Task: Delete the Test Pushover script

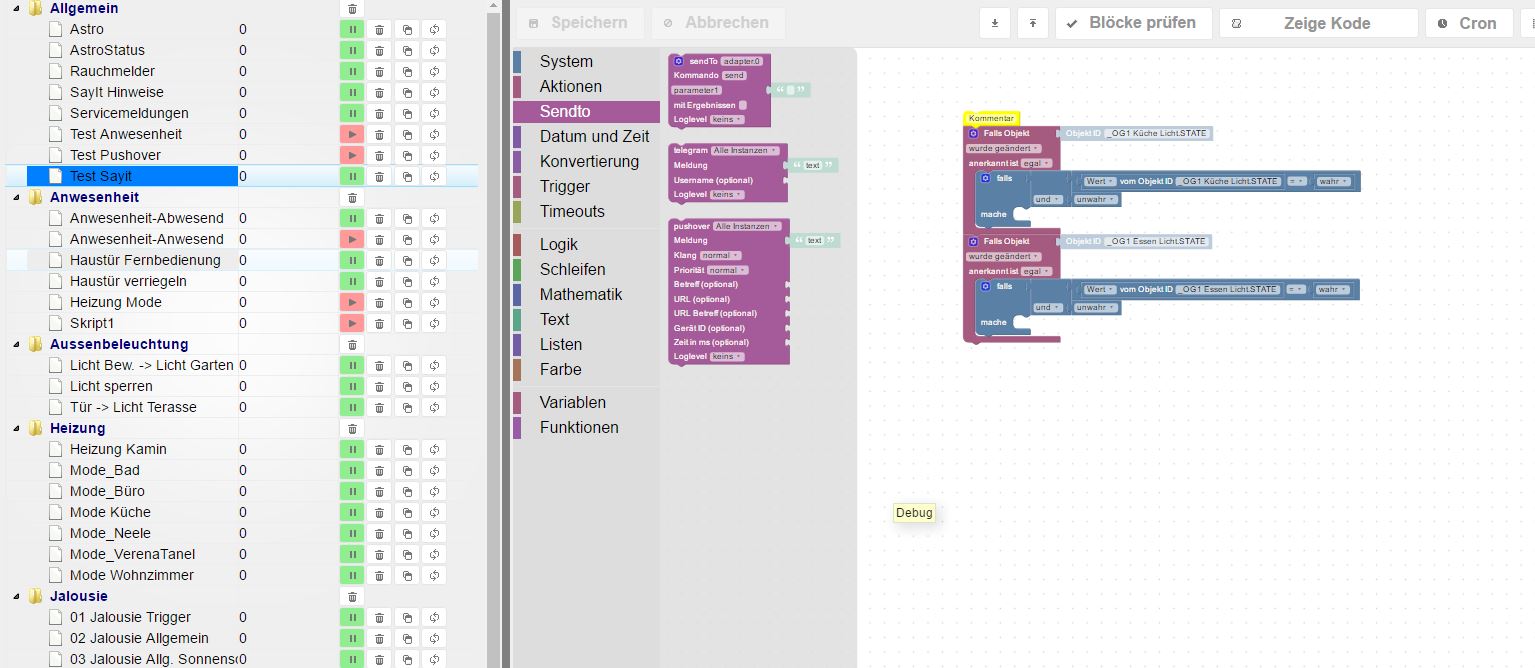Action: pyautogui.click(x=379, y=155)
